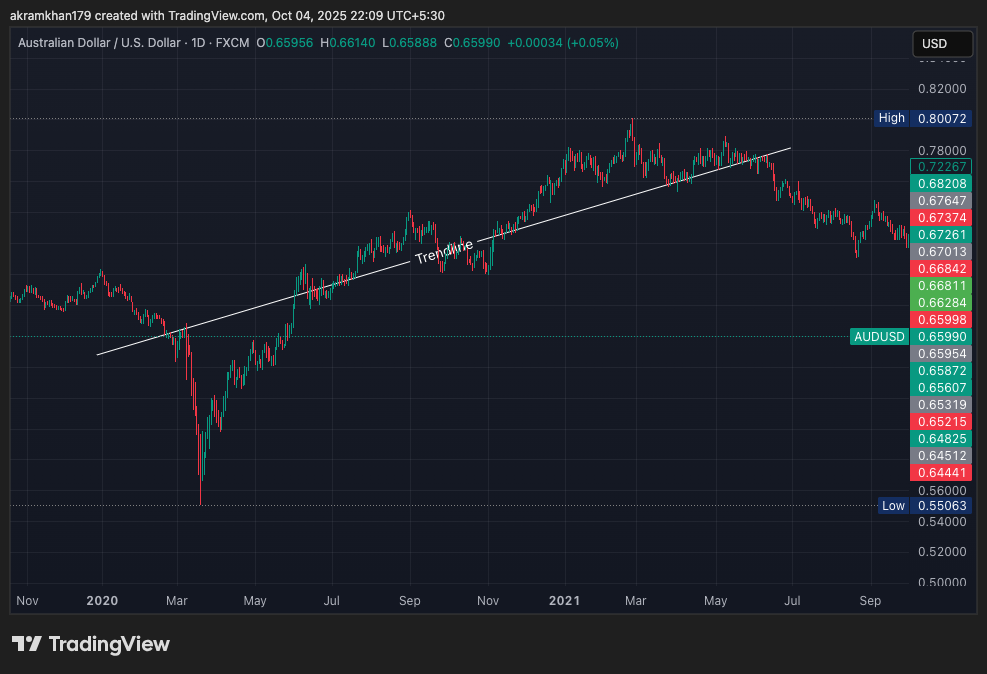Click the gray 0.67647 price label

click(941, 201)
